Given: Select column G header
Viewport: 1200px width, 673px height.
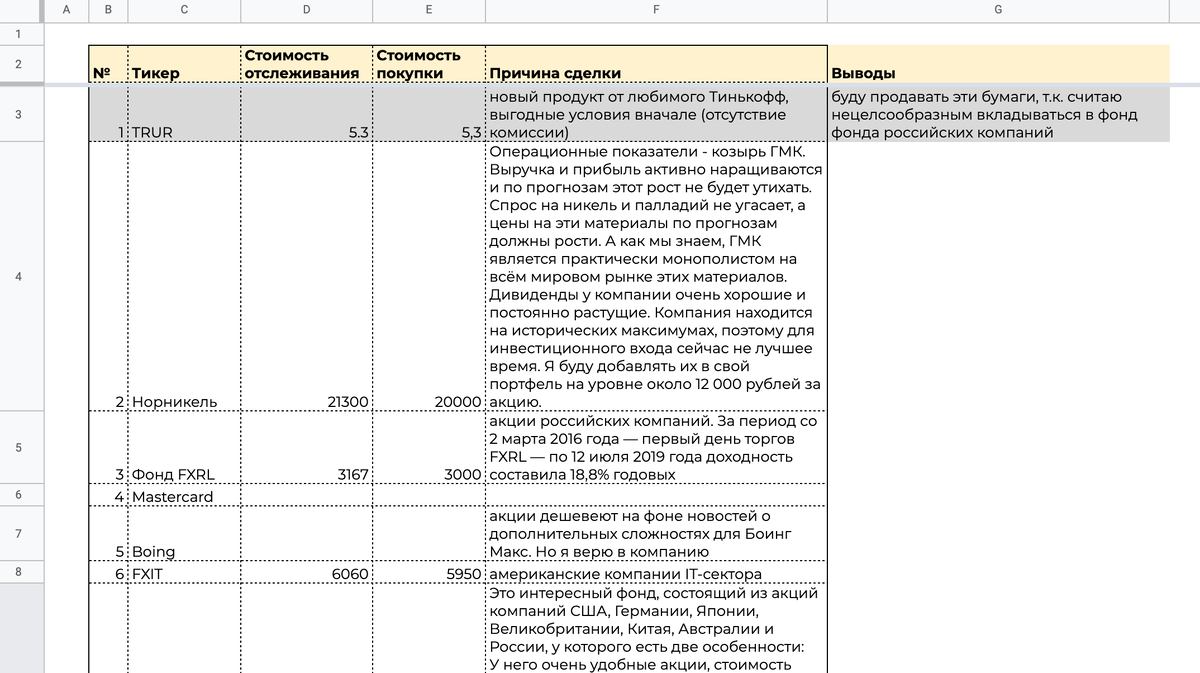Looking at the screenshot, I should click(x=995, y=10).
